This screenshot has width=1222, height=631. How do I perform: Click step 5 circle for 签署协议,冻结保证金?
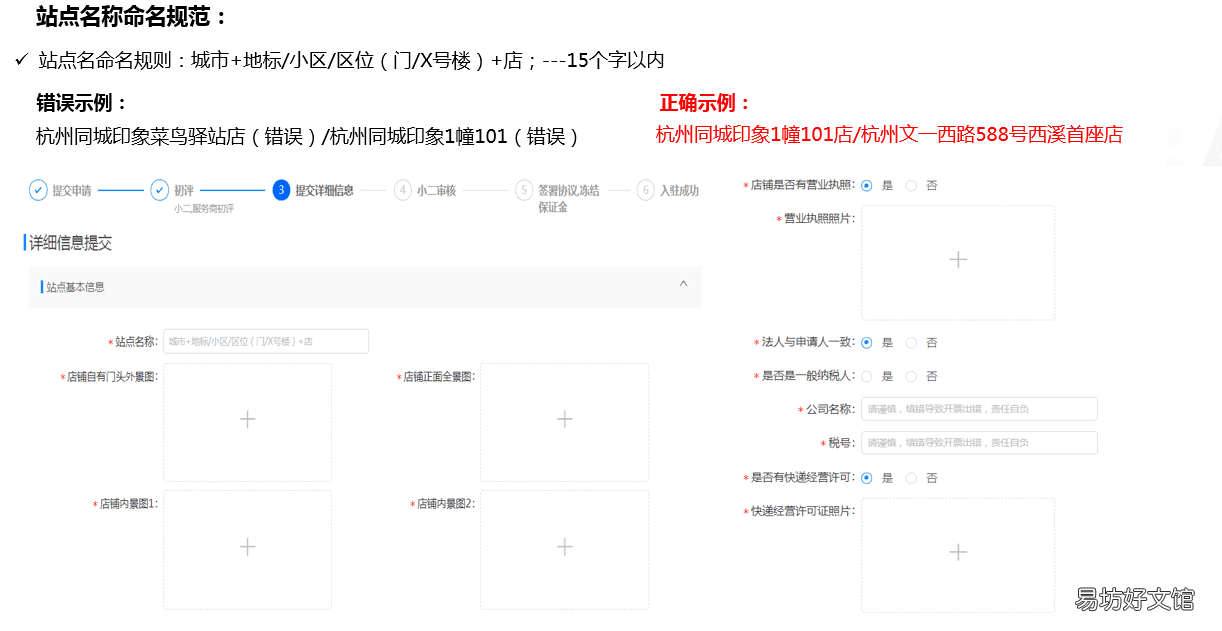pos(524,190)
